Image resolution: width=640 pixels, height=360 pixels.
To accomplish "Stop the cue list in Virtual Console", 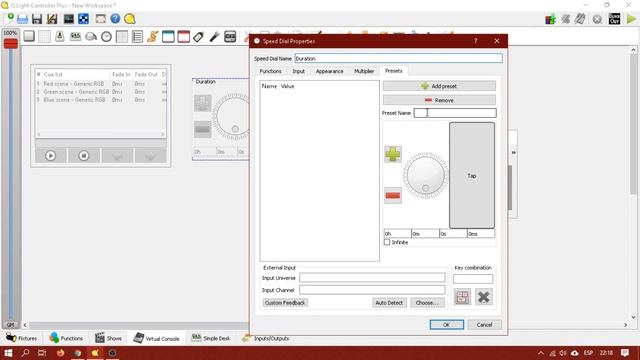I will click(x=84, y=156).
